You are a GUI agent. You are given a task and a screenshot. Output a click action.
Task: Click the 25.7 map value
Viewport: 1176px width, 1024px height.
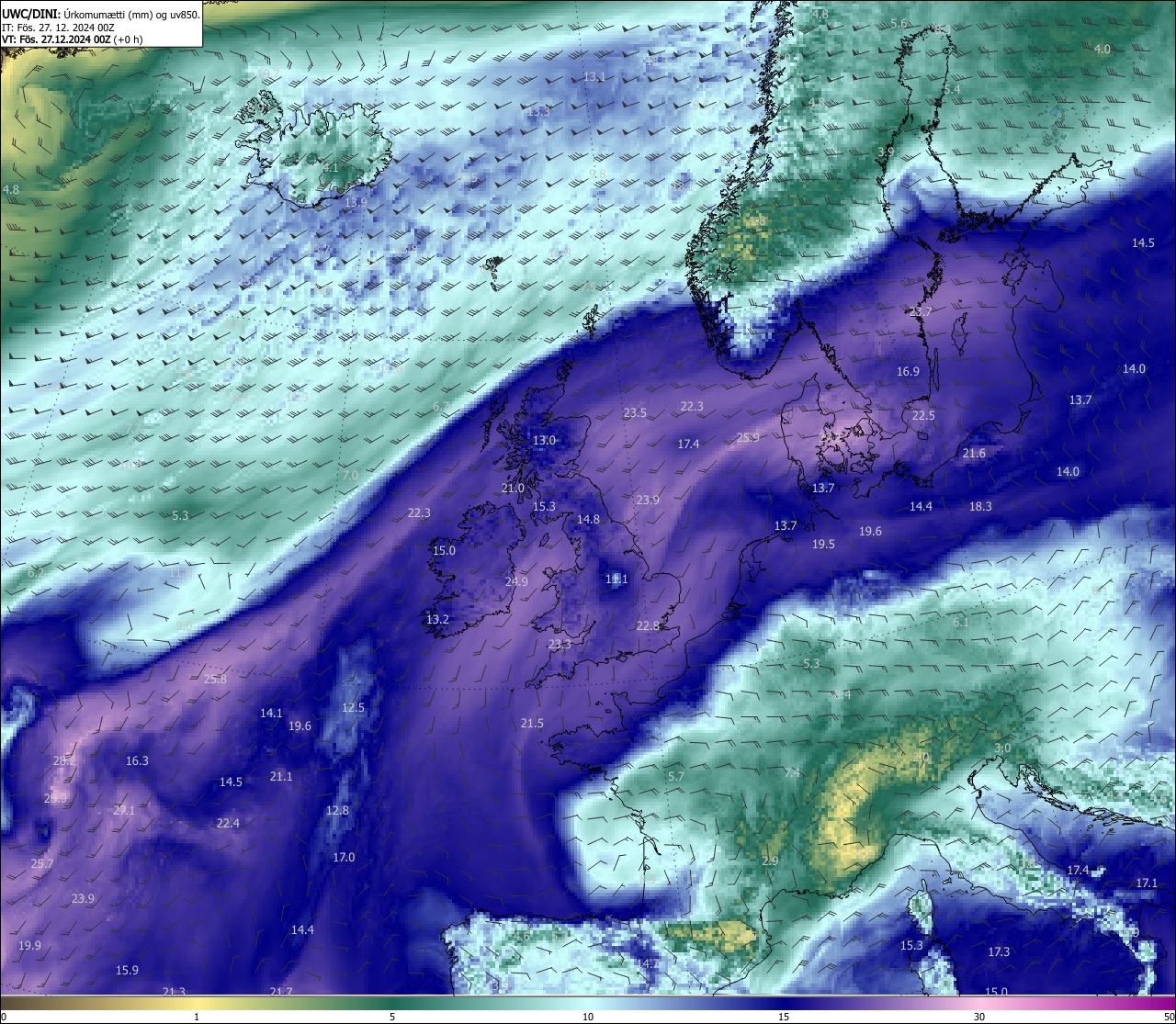pos(41,863)
